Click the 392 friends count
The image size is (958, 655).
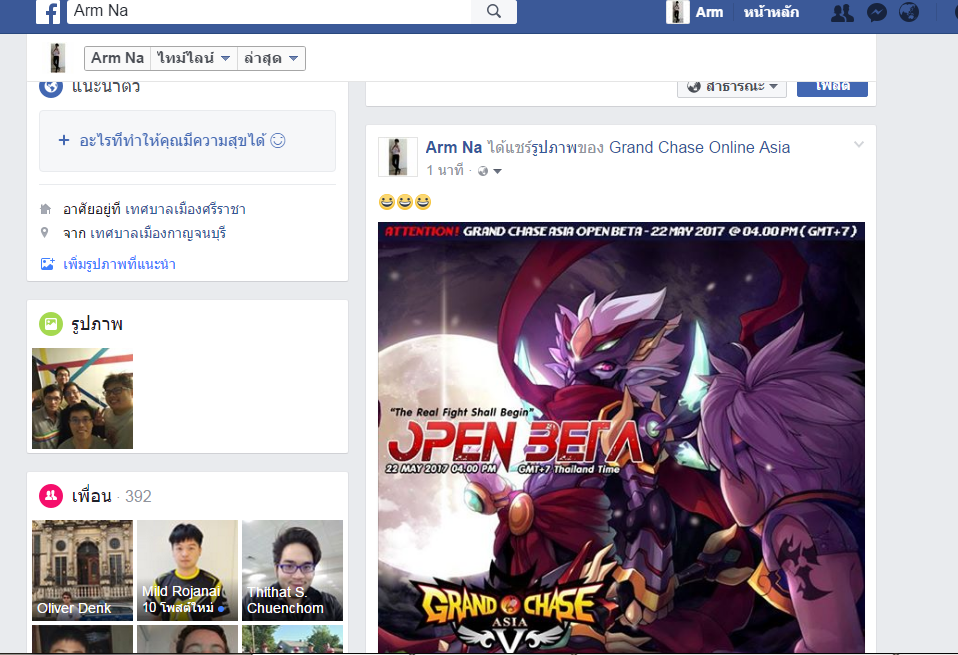(x=138, y=496)
